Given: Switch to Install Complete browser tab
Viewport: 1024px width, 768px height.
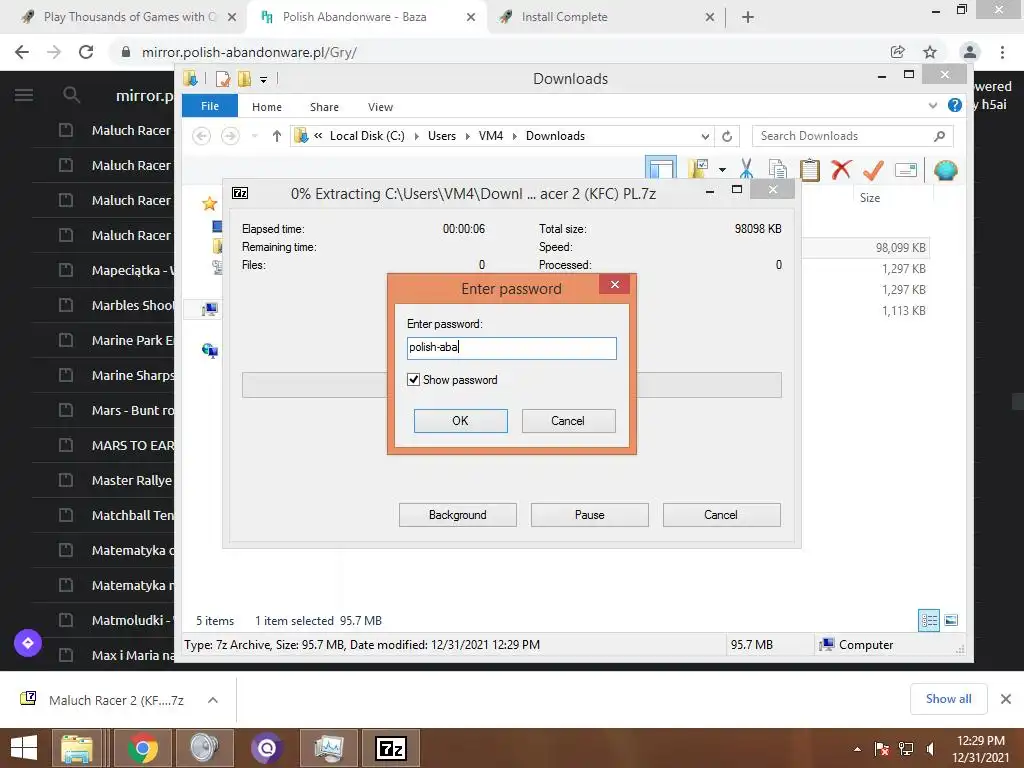Looking at the screenshot, I should [605, 17].
